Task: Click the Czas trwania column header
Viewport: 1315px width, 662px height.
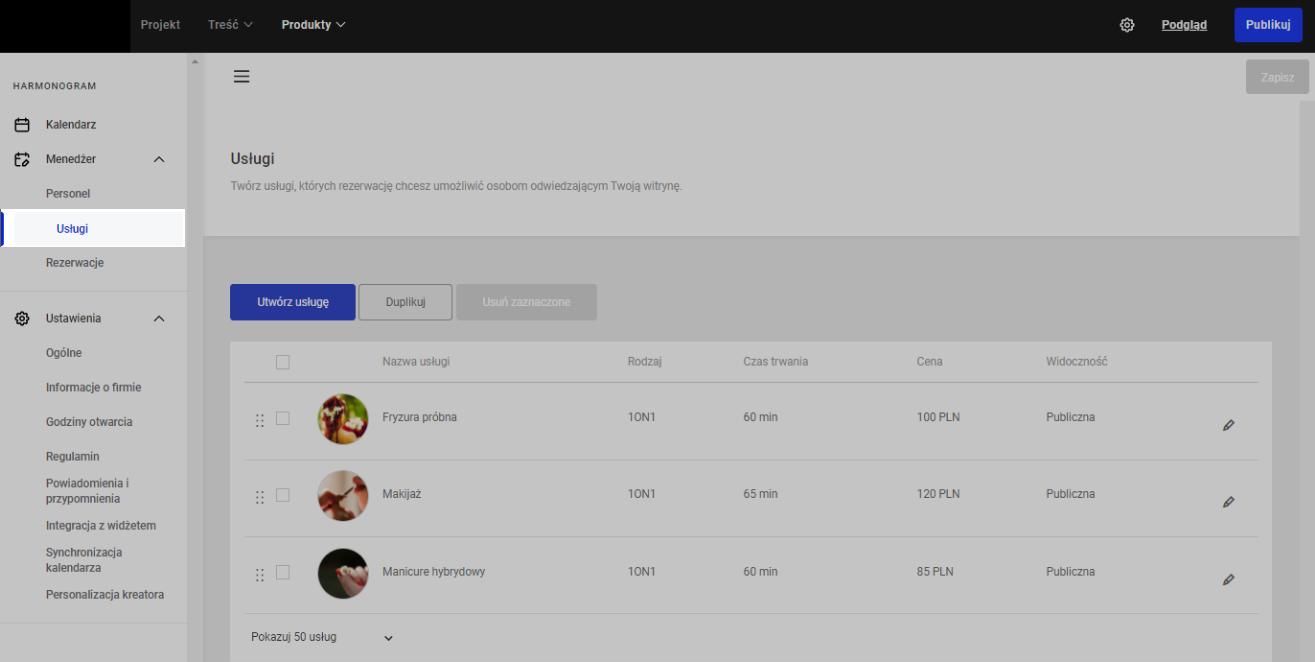Action: (x=775, y=362)
